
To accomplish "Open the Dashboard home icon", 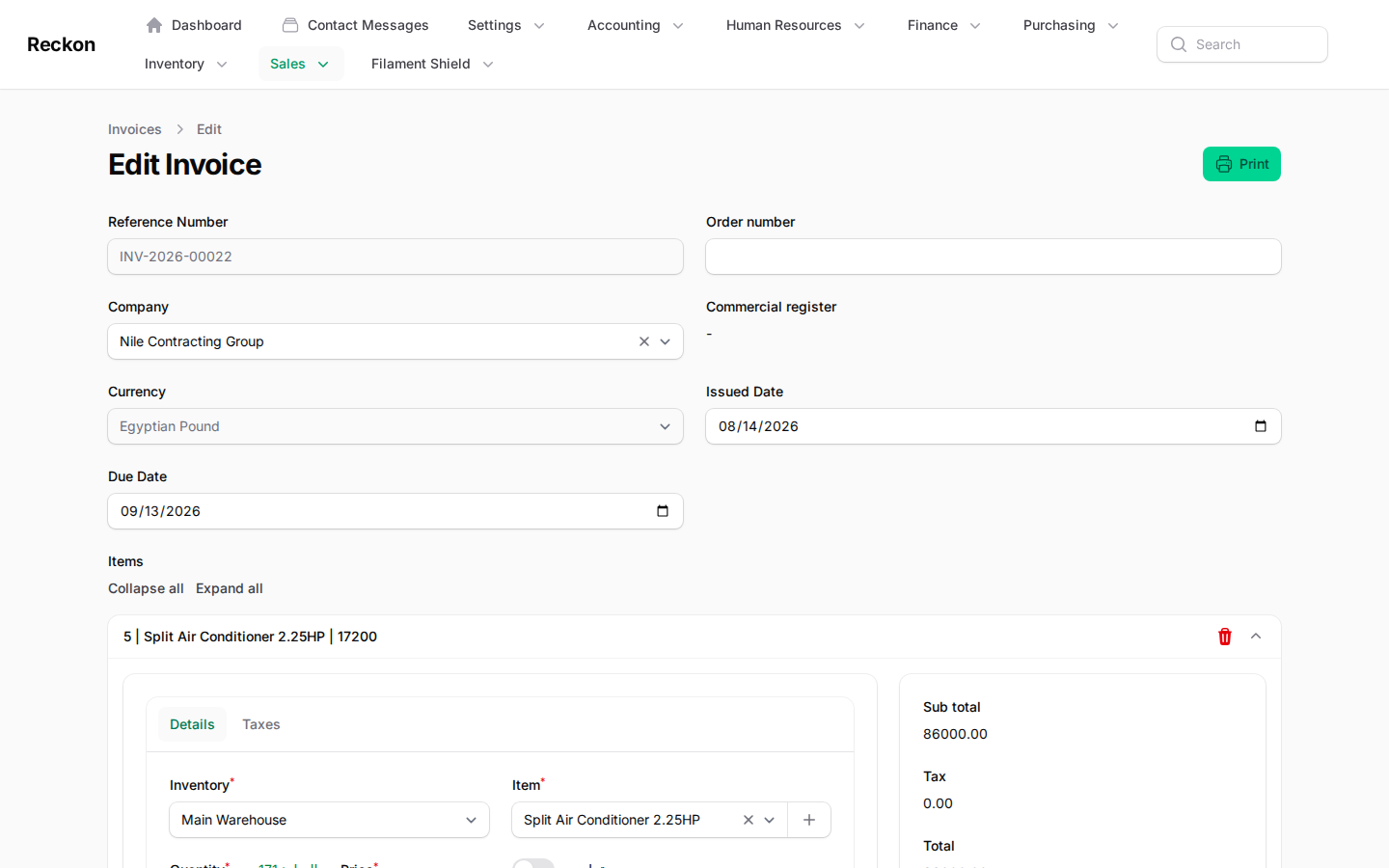I will (154, 25).
